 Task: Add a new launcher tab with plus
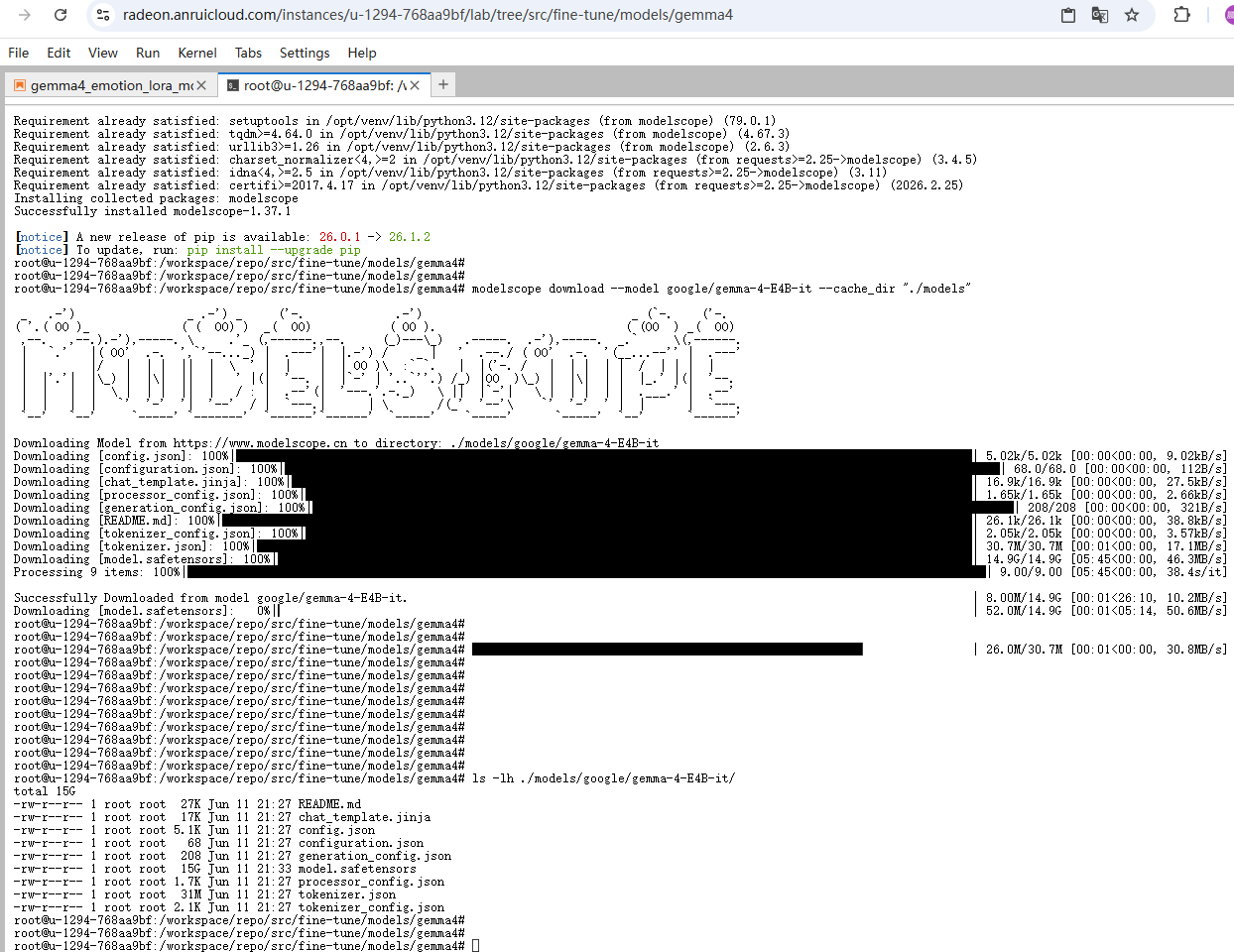coord(443,84)
